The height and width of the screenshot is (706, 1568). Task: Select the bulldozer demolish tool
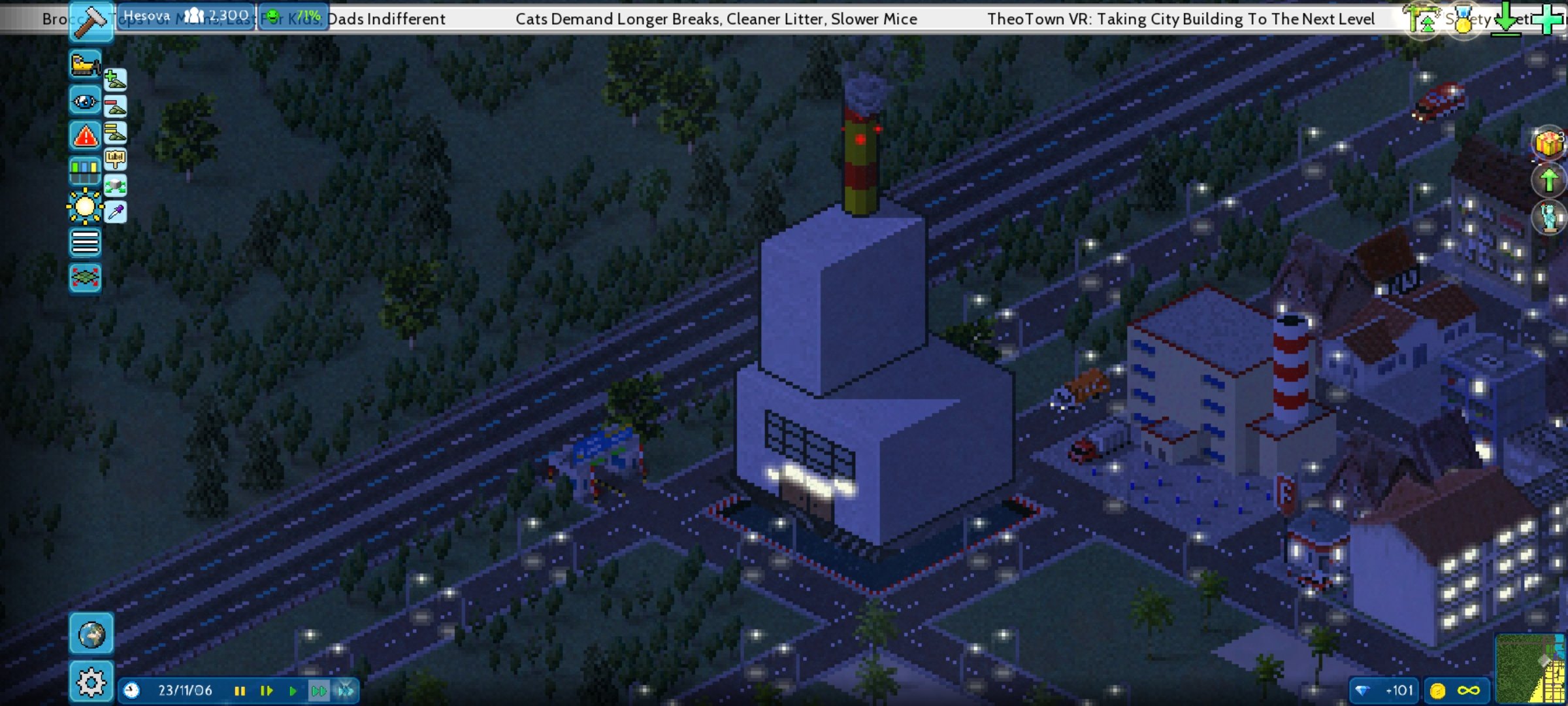pos(85,66)
